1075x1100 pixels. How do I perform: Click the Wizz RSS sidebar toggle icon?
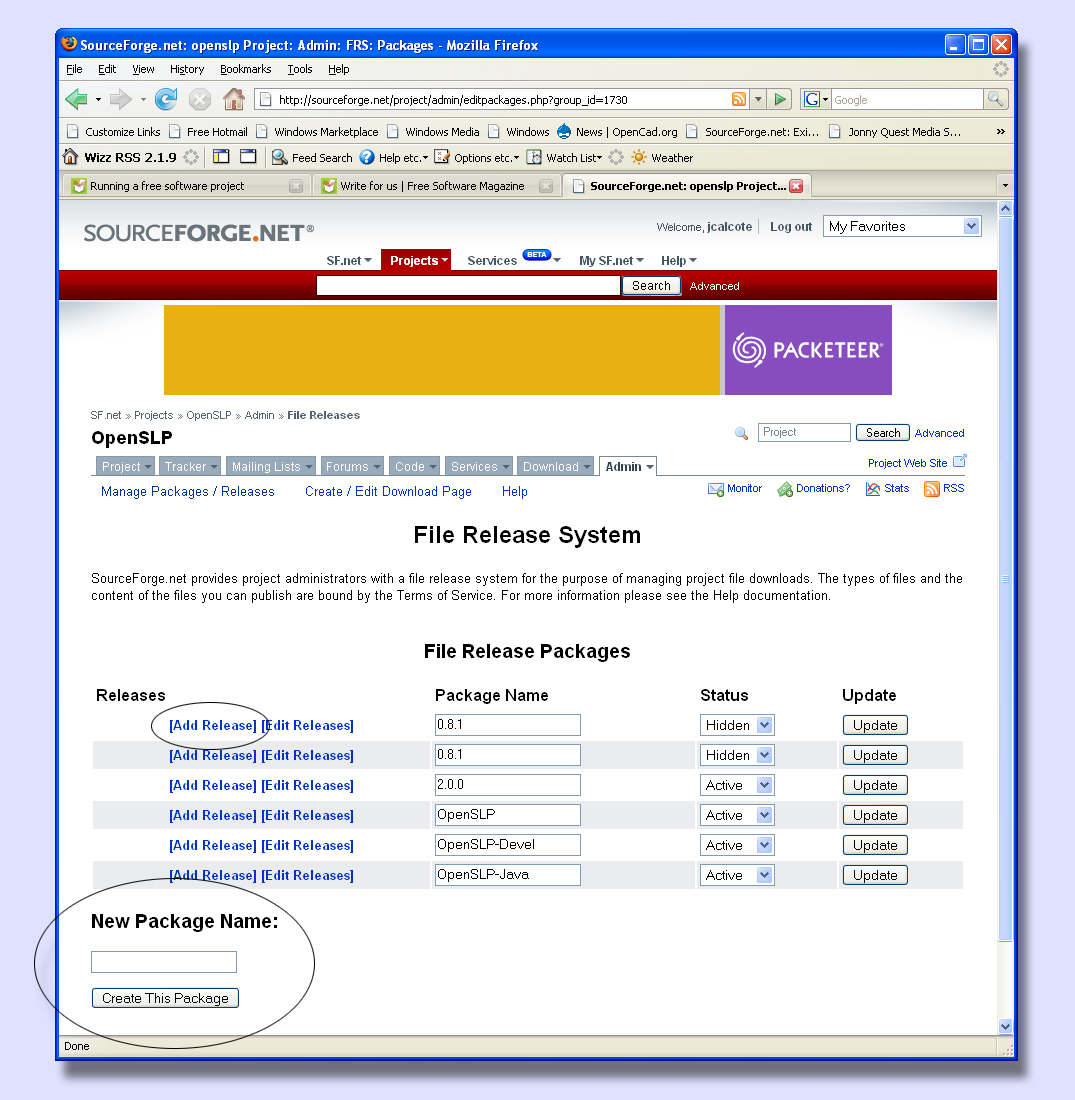point(221,156)
